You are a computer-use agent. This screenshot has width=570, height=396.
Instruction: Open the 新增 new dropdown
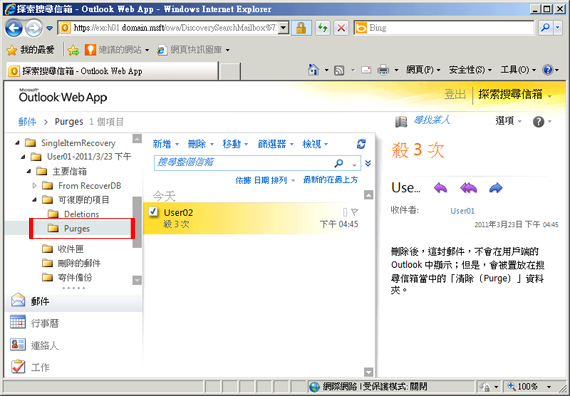tap(165, 144)
